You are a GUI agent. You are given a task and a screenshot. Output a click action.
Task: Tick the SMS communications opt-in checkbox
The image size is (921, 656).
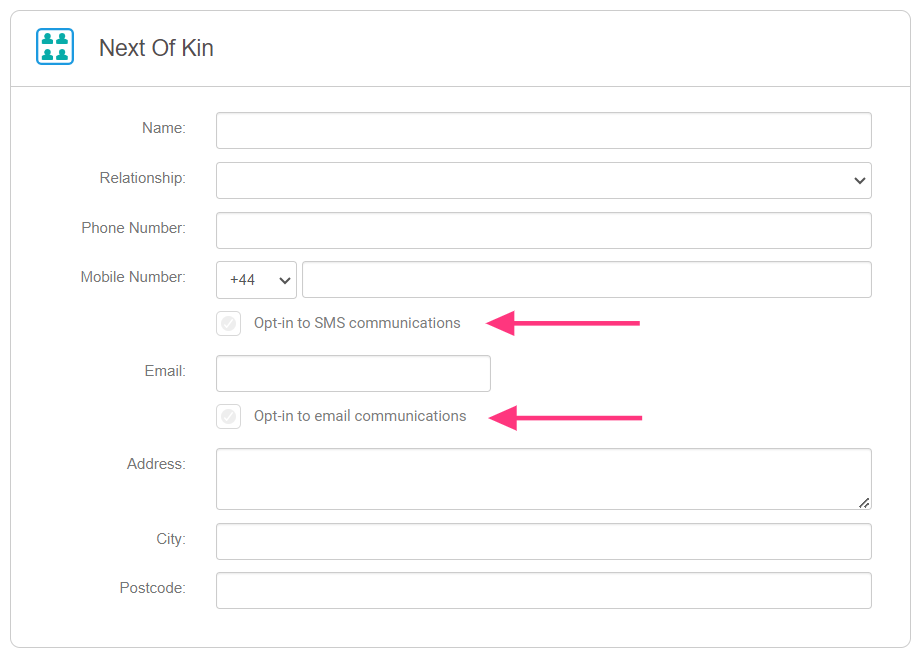229,324
